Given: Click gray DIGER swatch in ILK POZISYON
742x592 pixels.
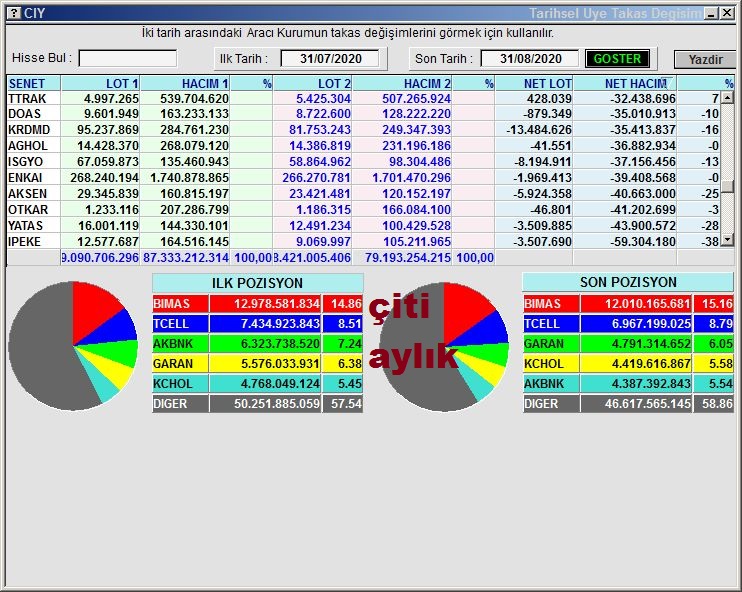Looking at the screenshot, I should (180, 404).
